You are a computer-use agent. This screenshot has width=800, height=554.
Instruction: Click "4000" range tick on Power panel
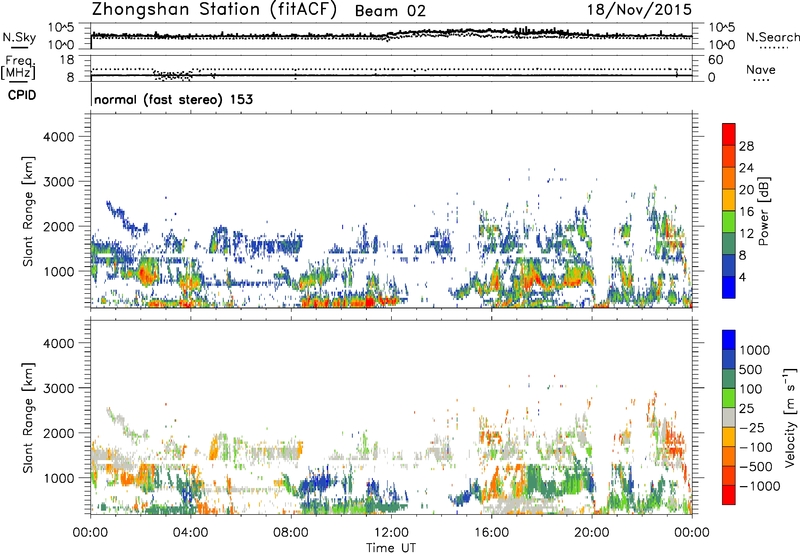click(59, 137)
